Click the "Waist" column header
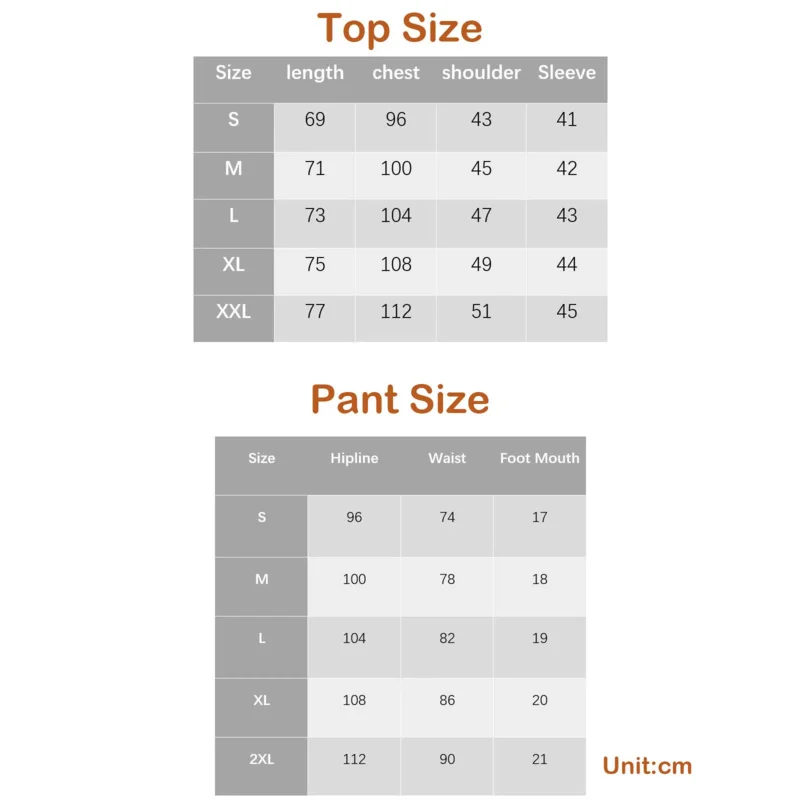 447,458
